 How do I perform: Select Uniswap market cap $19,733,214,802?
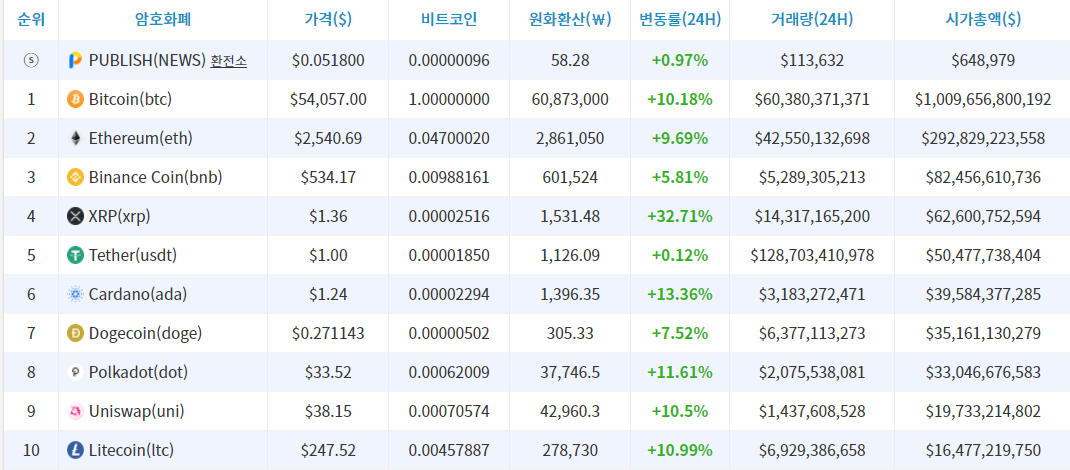tap(983, 412)
